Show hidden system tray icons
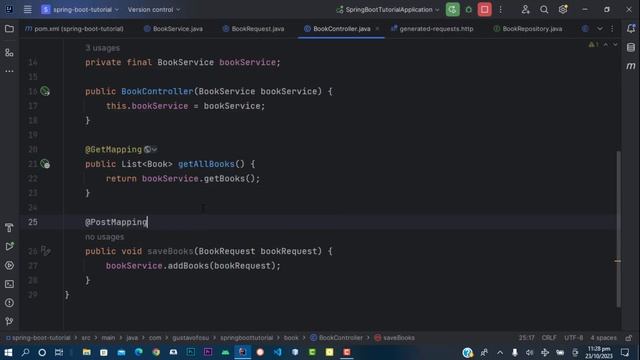The width and height of the screenshot is (640, 360). point(500,352)
